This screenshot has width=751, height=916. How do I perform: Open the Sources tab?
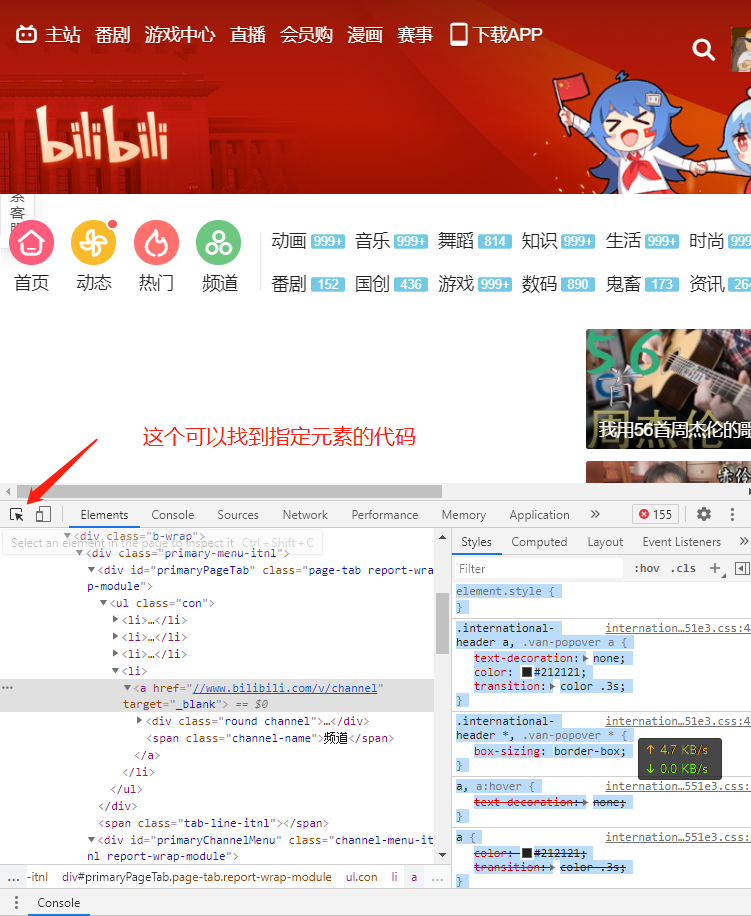[238, 515]
